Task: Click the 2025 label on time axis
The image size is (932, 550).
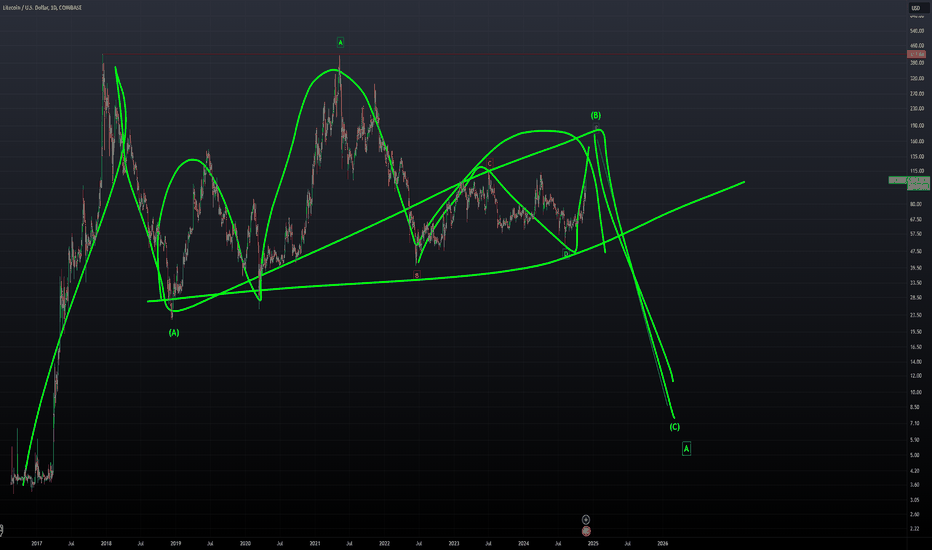Action: point(593,543)
